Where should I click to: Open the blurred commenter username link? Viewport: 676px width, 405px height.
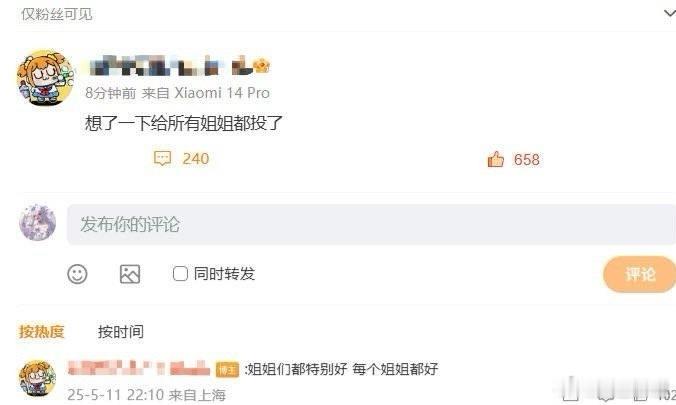[x=139, y=369]
